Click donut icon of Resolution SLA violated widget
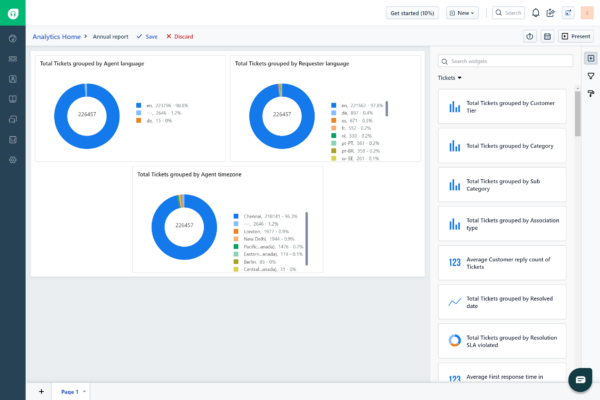Screen dimensions: 600x400 coord(455,341)
